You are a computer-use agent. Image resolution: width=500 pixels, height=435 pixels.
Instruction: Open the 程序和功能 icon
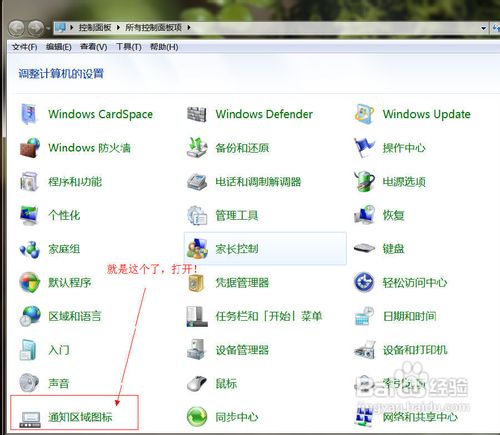(29, 182)
